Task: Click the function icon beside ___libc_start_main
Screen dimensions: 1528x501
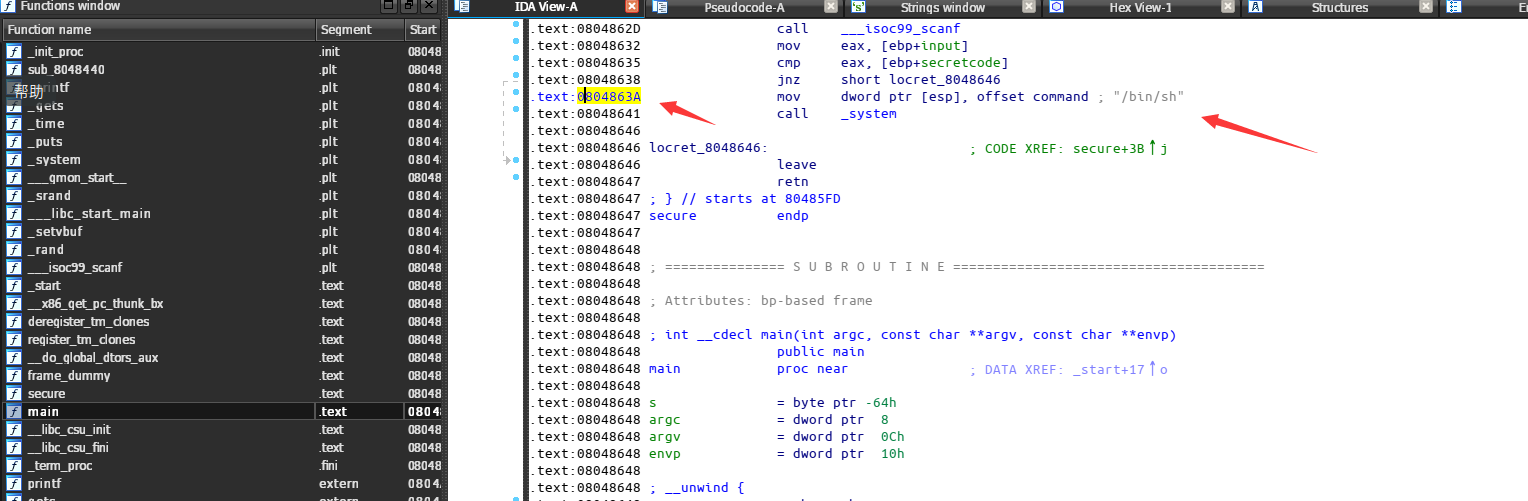Action: [x=14, y=214]
